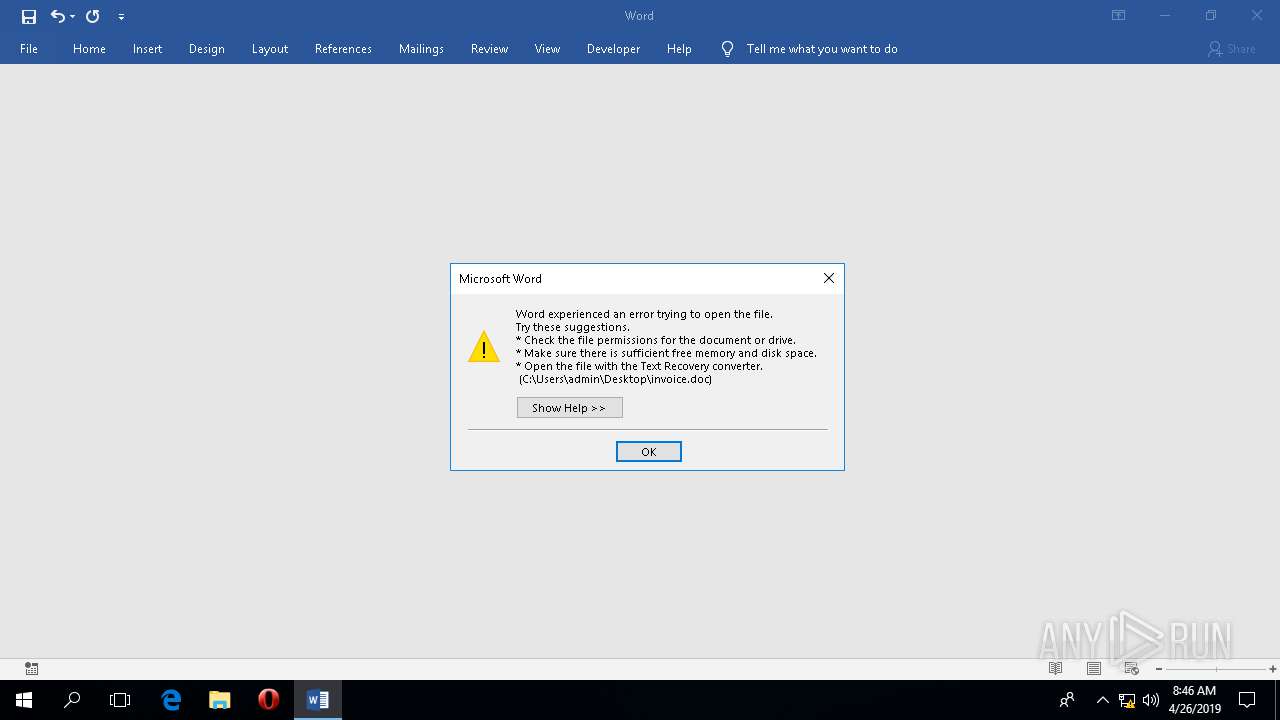Click the Show Help >> button
Viewport: 1280px width, 720px height.
pyautogui.click(x=569, y=408)
